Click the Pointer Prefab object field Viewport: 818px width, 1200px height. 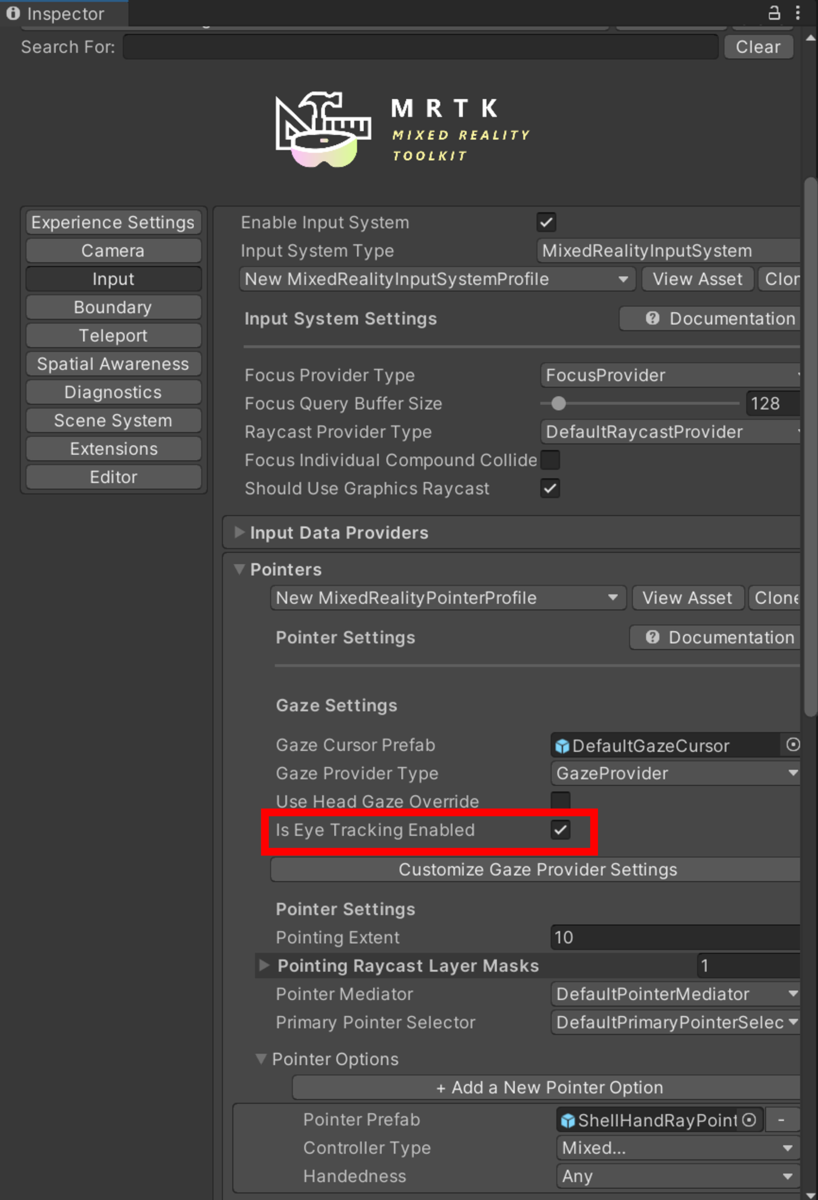pyautogui.click(x=659, y=1120)
